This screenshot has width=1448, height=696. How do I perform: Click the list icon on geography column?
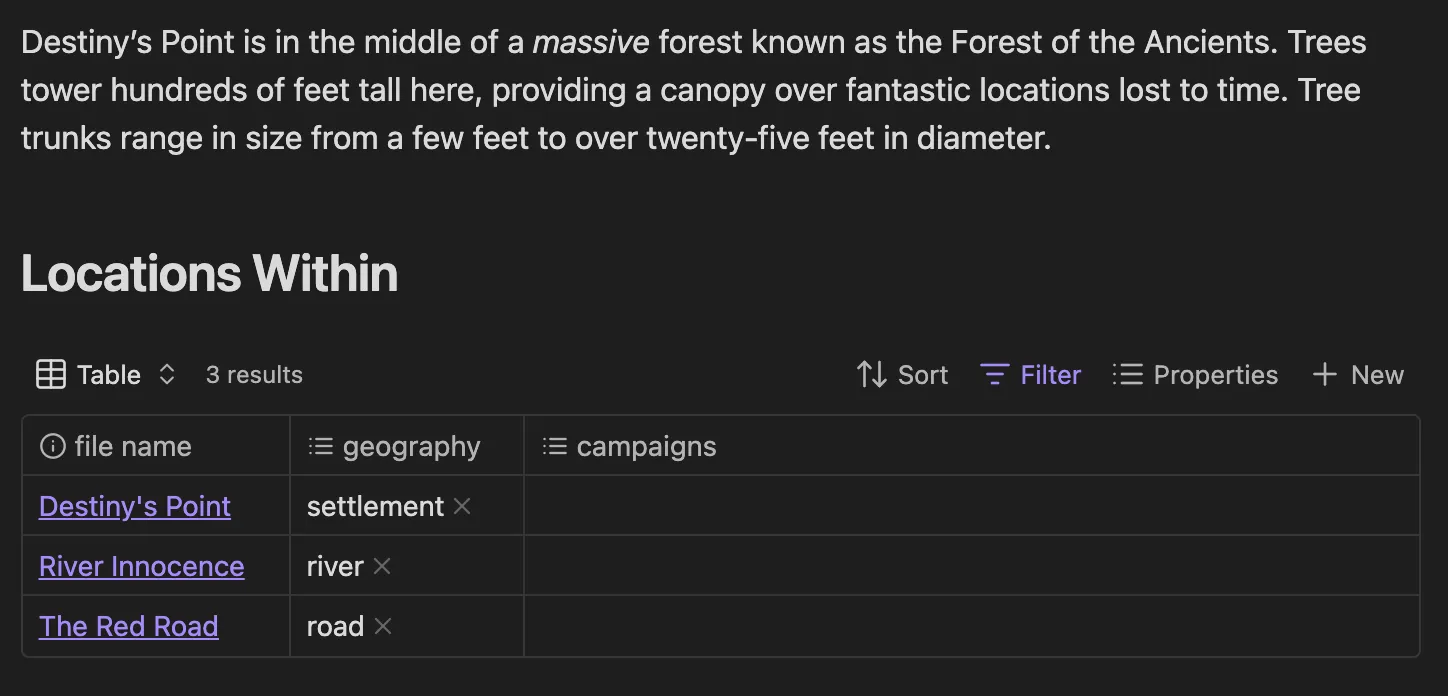(320, 445)
